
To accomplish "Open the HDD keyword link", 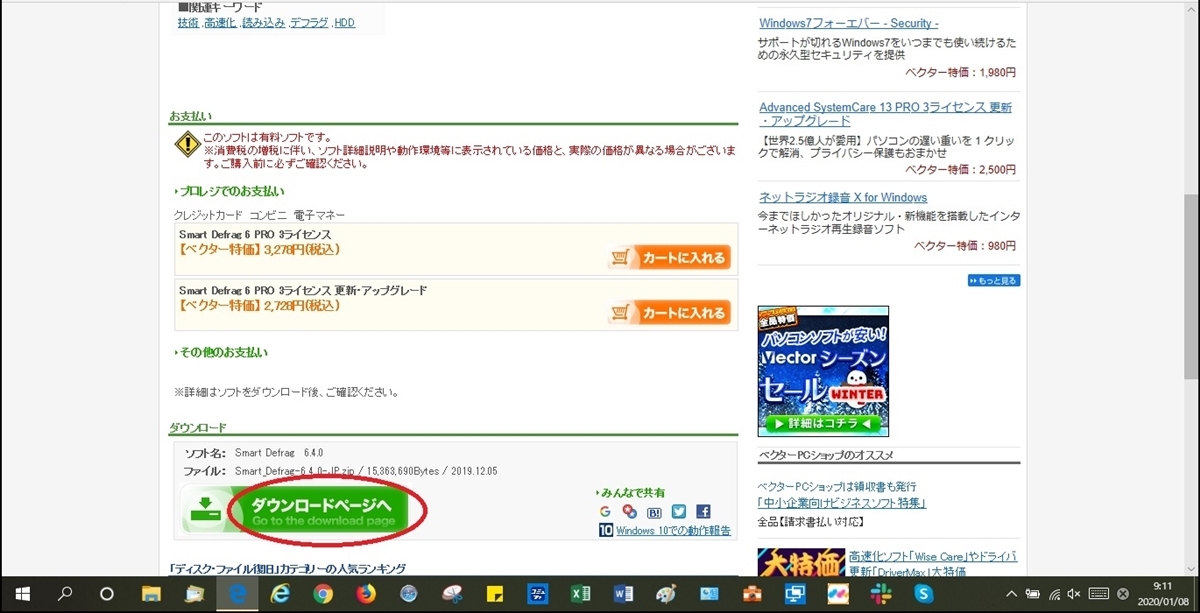I will 344,22.
